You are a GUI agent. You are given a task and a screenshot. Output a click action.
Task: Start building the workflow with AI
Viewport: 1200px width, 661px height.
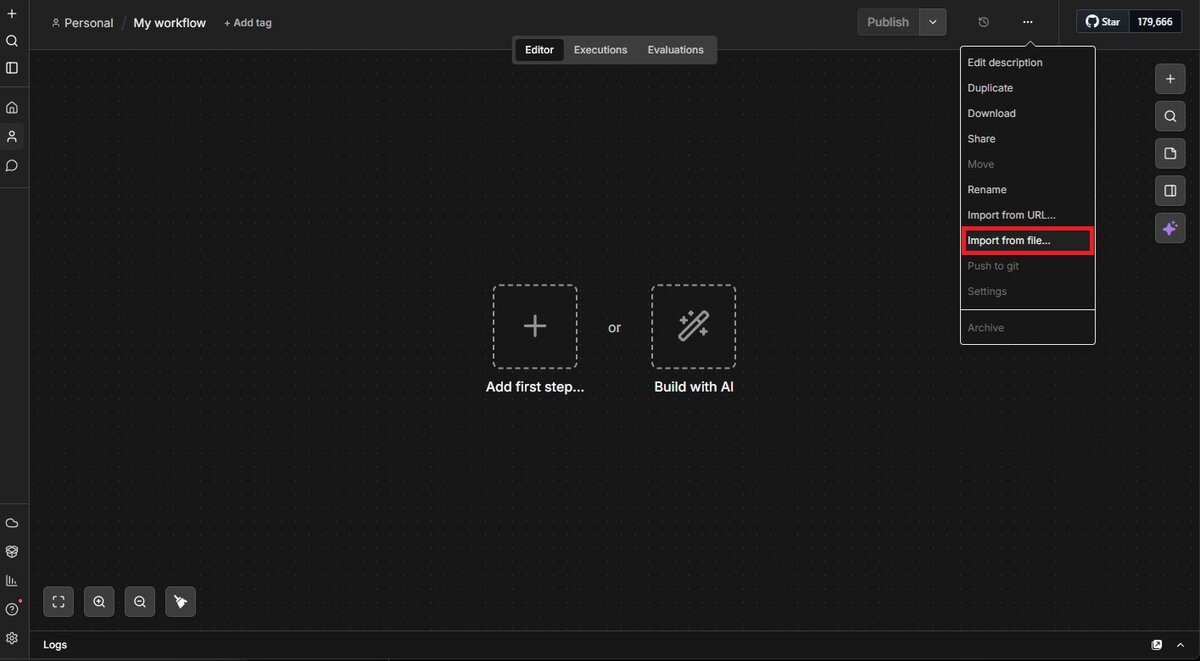pos(693,327)
